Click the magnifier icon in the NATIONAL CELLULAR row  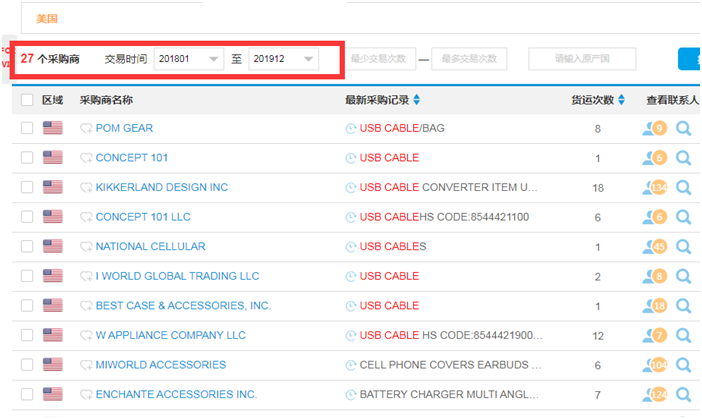pos(683,247)
